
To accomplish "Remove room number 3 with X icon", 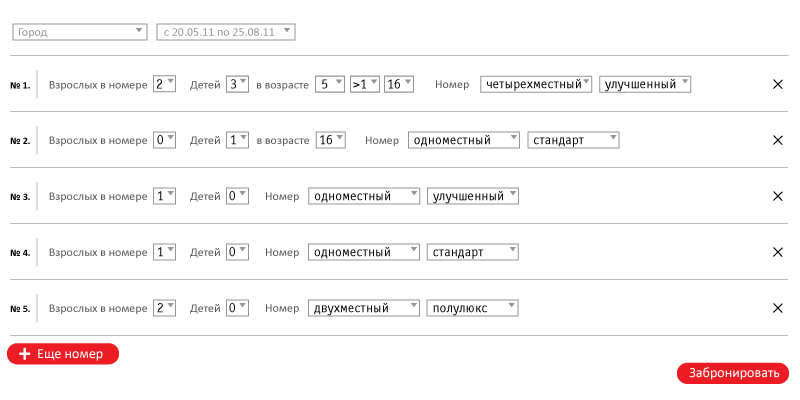I will coord(778,197).
